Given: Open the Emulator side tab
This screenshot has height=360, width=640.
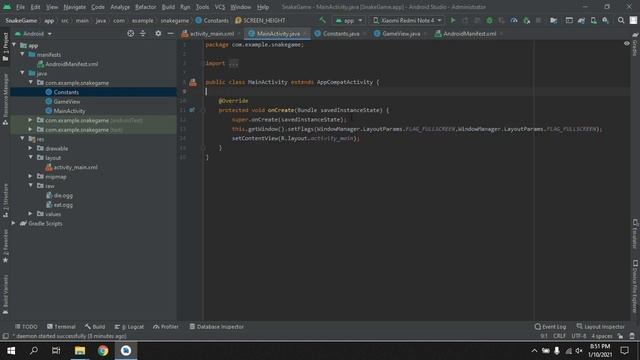Looking at the screenshot, I should [x=635, y=233].
